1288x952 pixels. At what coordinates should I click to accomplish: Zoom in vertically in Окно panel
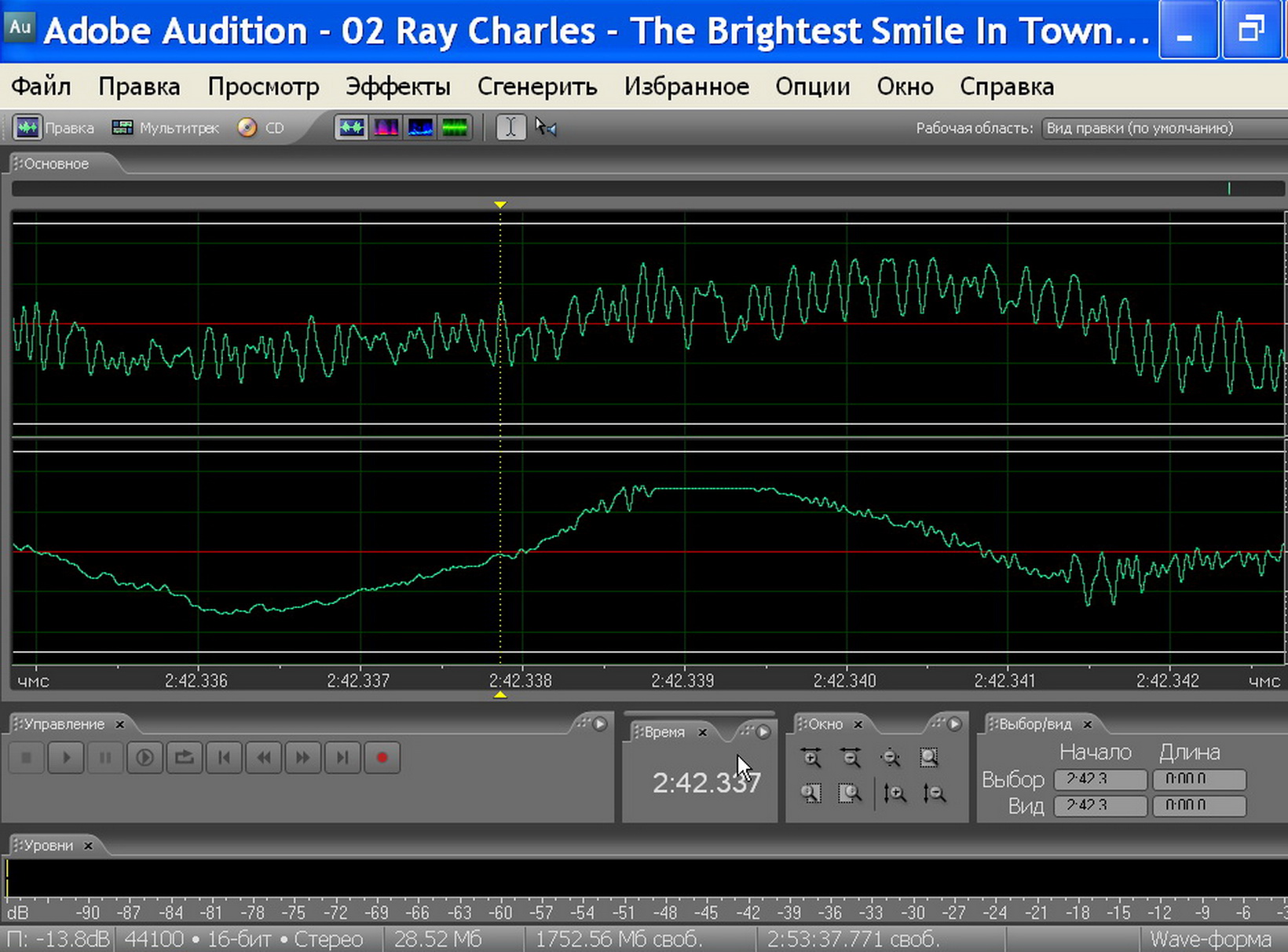click(x=895, y=793)
